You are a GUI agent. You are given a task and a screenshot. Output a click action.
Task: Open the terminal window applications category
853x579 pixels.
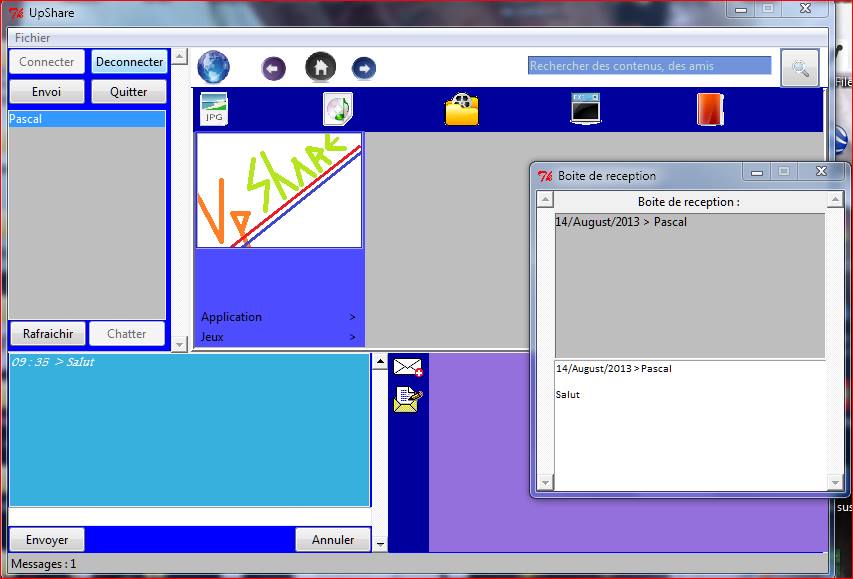click(585, 108)
